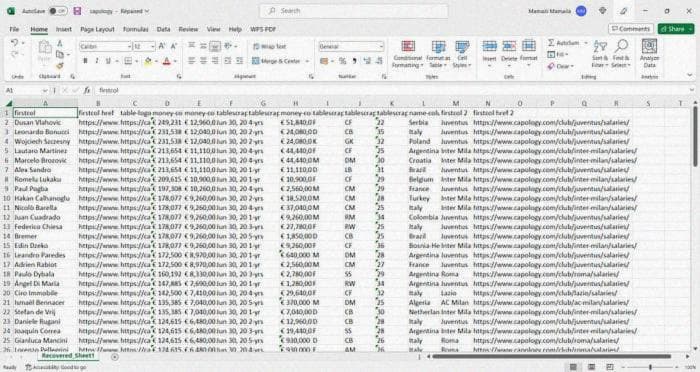Click the Format as Table icon

pos(438,54)
